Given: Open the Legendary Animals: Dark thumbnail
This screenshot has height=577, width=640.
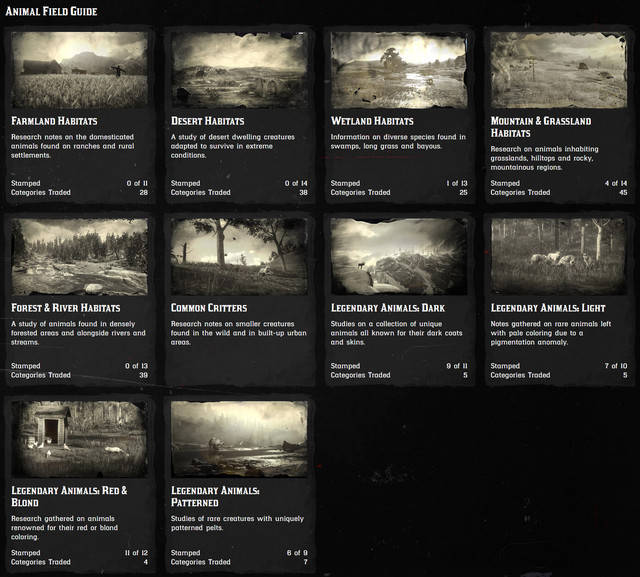Looking at the screenshot, I should [x=399, y=257].
